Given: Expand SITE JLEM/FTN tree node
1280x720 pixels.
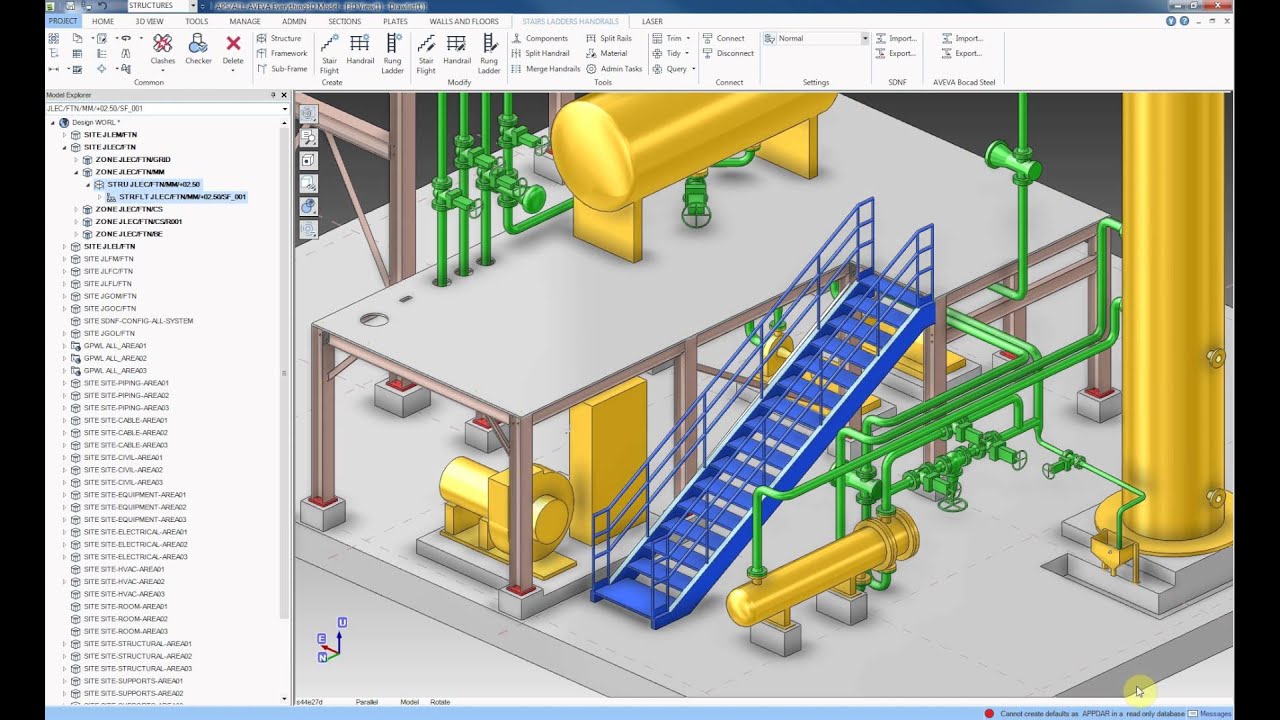Looking at the screenshot, I should 64,134.
